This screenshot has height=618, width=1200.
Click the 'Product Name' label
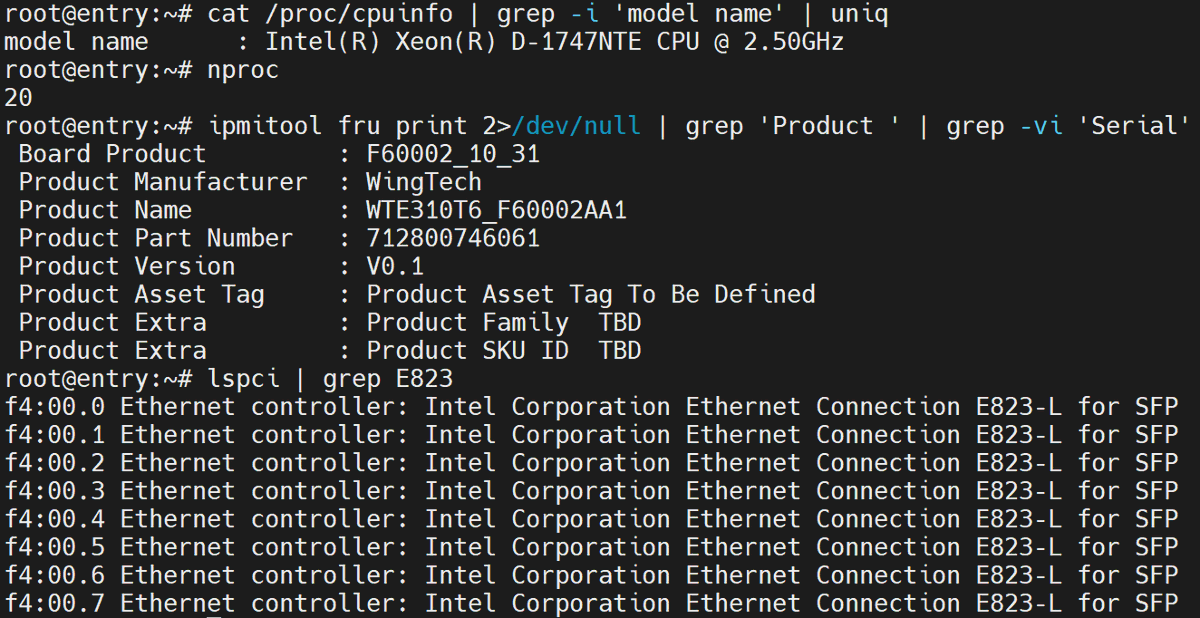105,210
